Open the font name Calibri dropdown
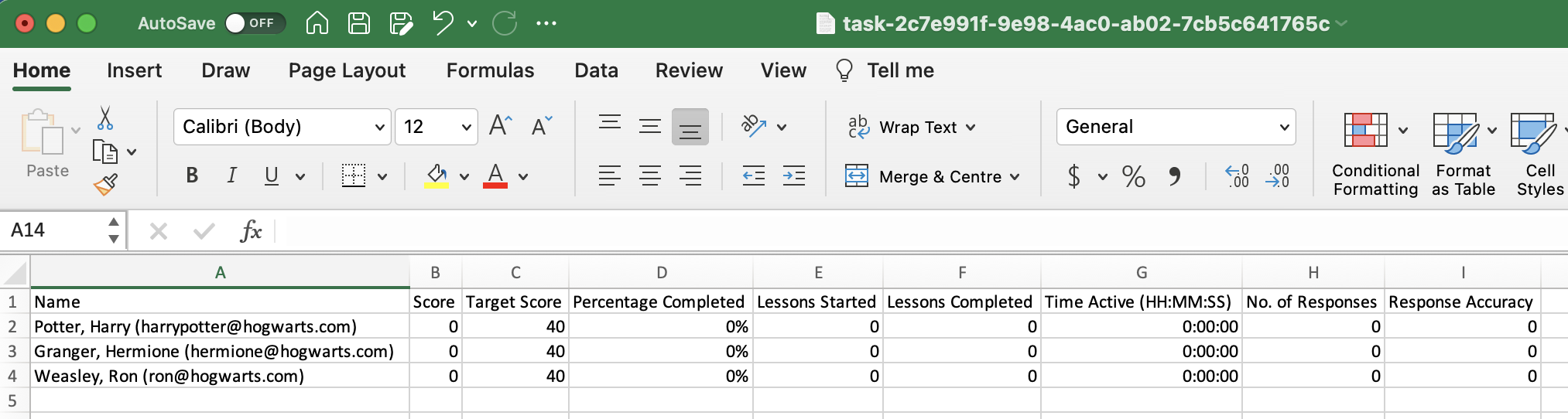The image size is (1568, 419). point(380,127)
